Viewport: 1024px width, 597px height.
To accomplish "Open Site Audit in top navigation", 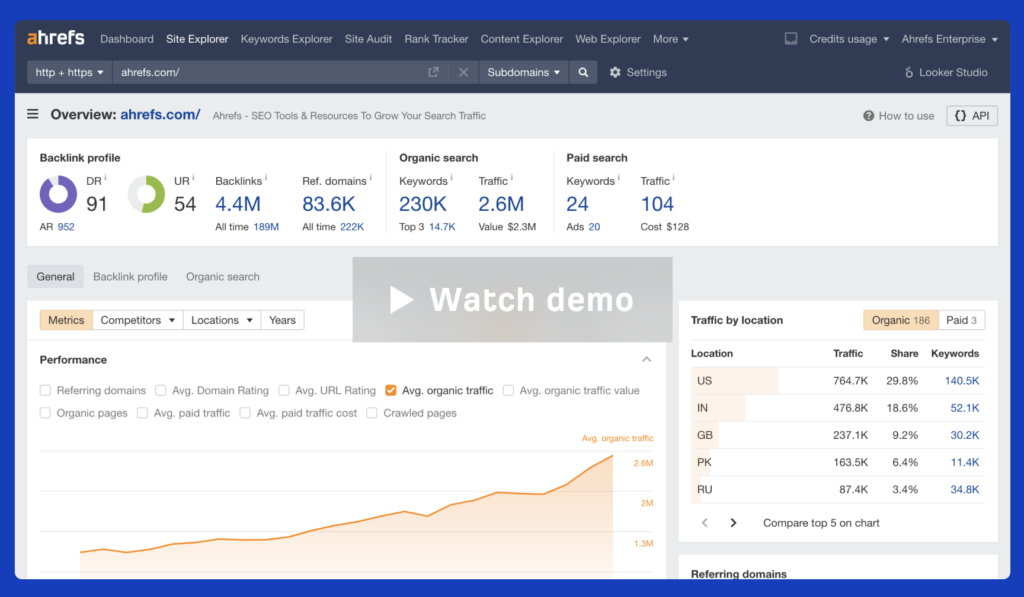I will pos(368,39).
